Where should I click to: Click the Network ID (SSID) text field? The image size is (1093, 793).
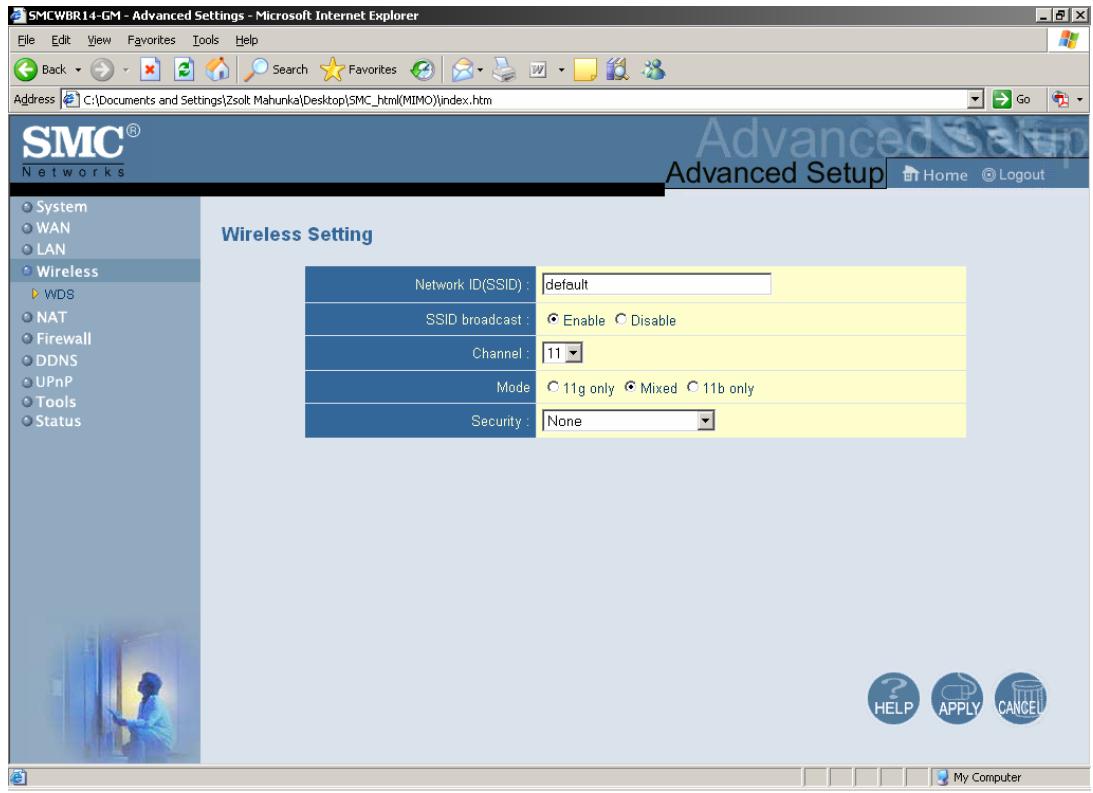[x=656, y=284]
